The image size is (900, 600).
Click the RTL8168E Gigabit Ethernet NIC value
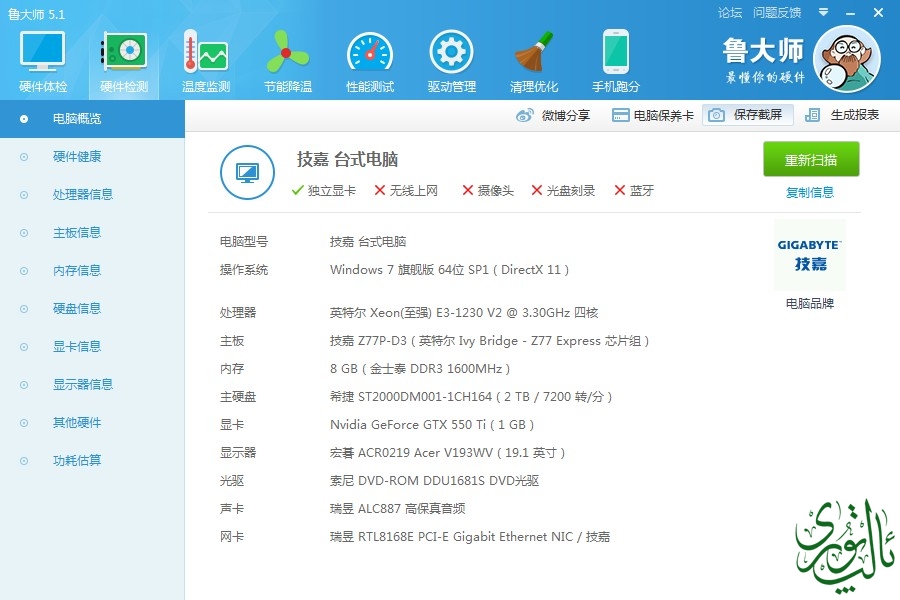[x=470, y=537]
